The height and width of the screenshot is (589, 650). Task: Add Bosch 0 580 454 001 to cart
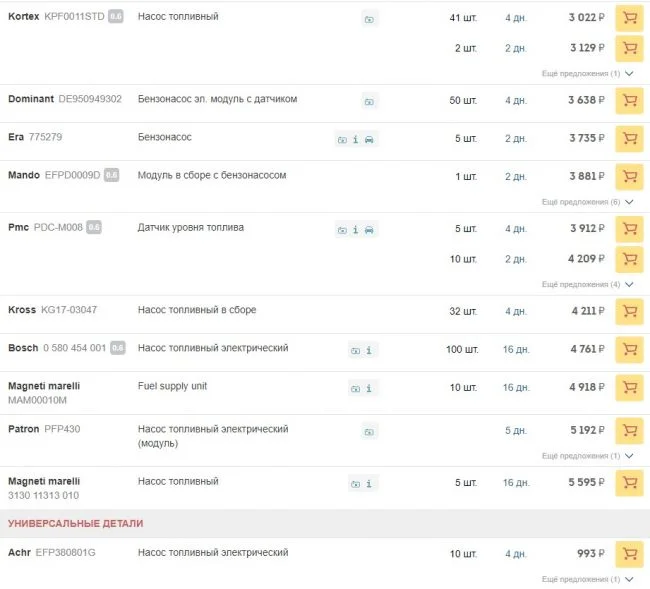[629, 349]
